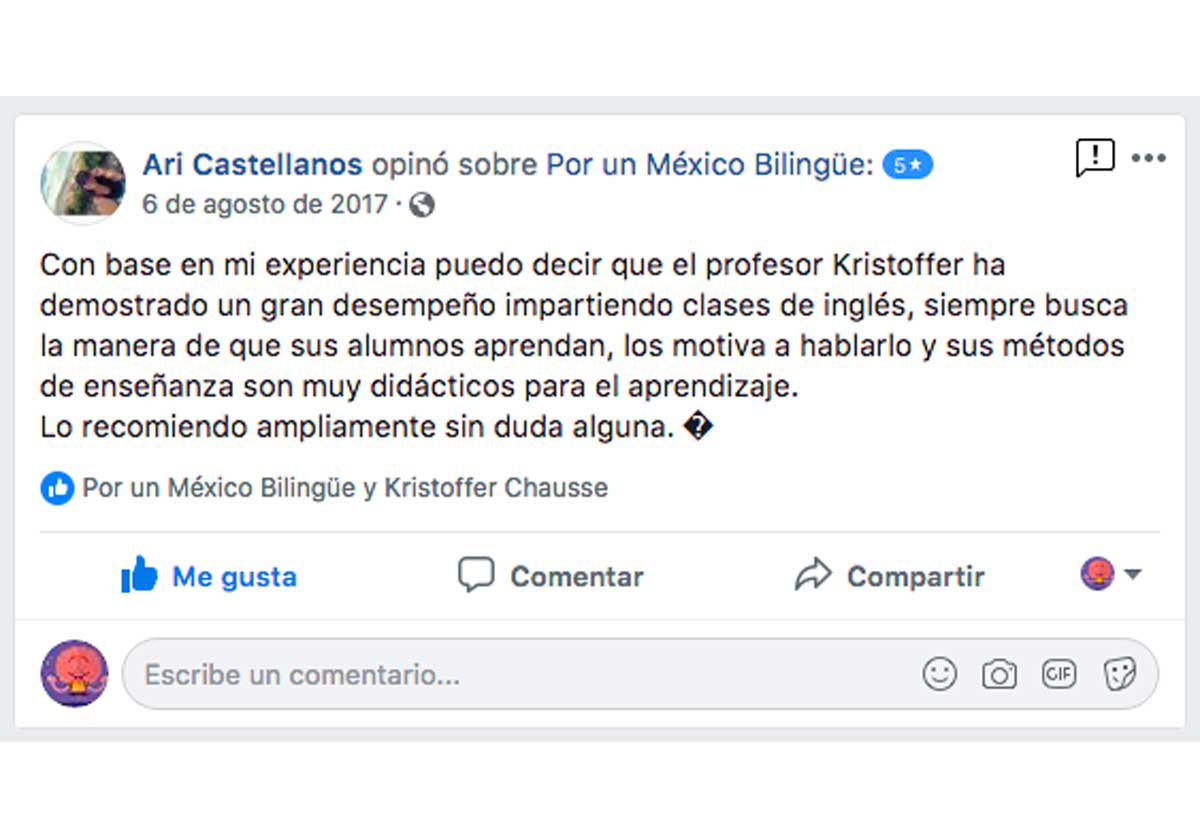
Task: Open Por un México Bilingüe page link
Action: [709, 164]
